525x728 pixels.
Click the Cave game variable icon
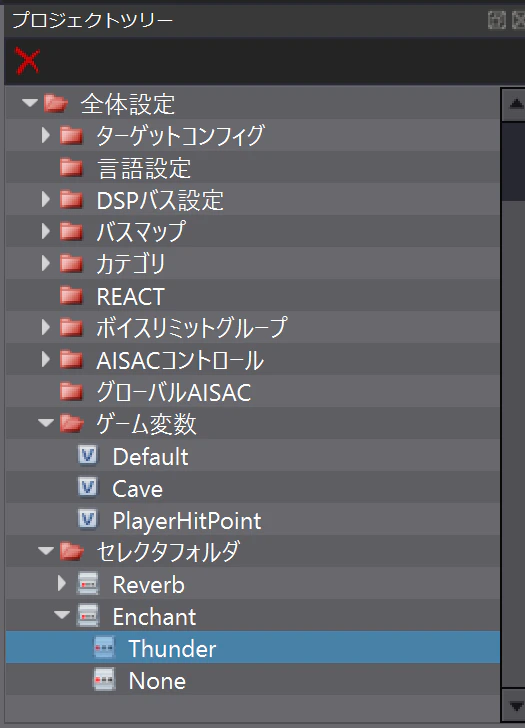[88, 487]
